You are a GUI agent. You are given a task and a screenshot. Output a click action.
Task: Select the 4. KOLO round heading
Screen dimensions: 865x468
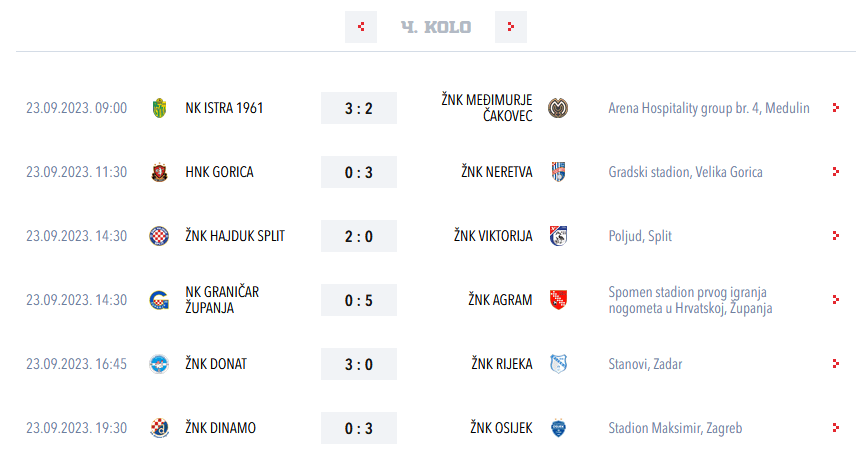coord(435,27)
